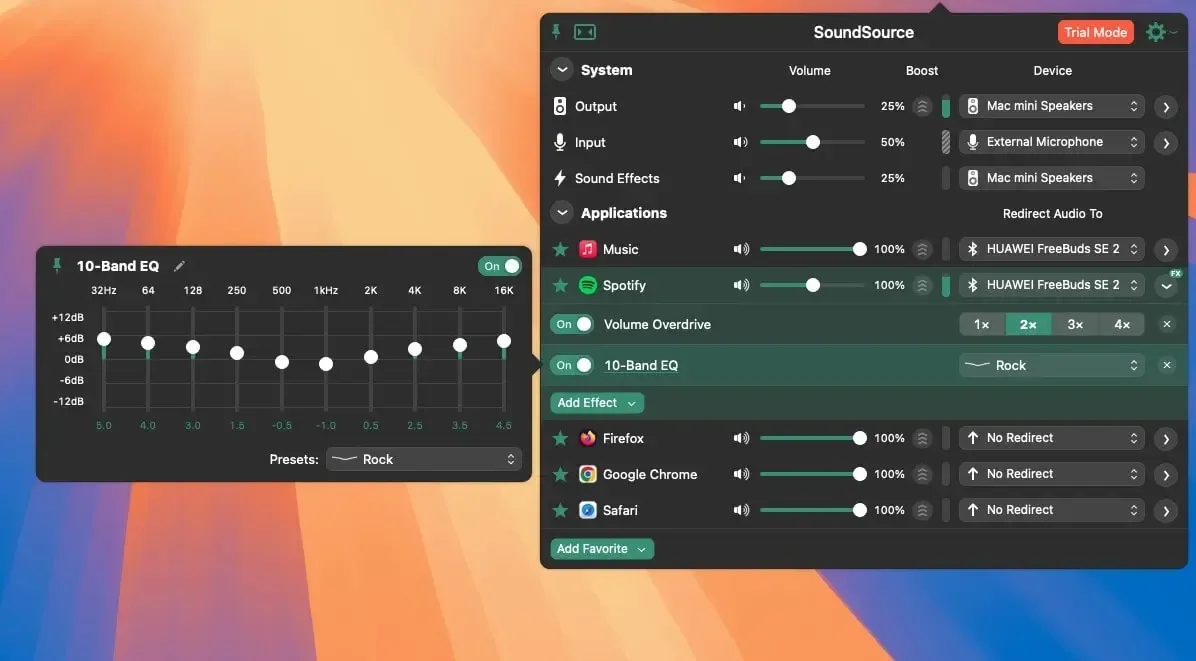The height and width of the screenshot is (661, 1196).
Task: Toggle compact view icon in SoundSource header
Action: point(585,32)
